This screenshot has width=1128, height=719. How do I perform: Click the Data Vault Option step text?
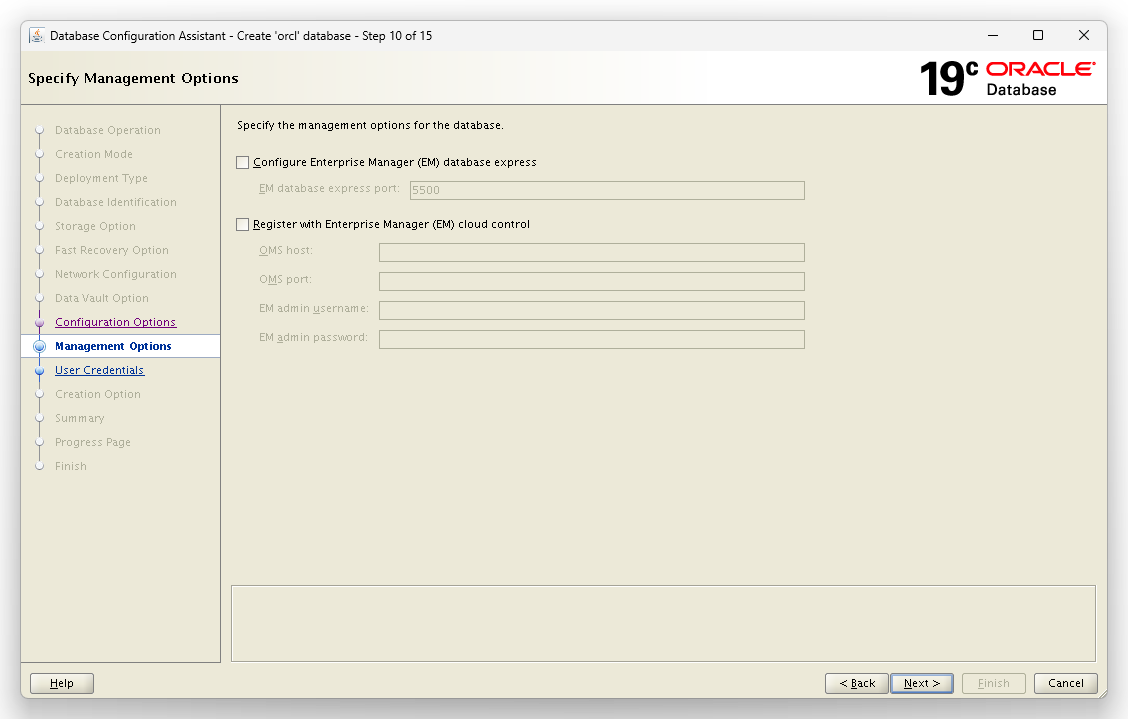pyautogui.click(x=101, y=298)
